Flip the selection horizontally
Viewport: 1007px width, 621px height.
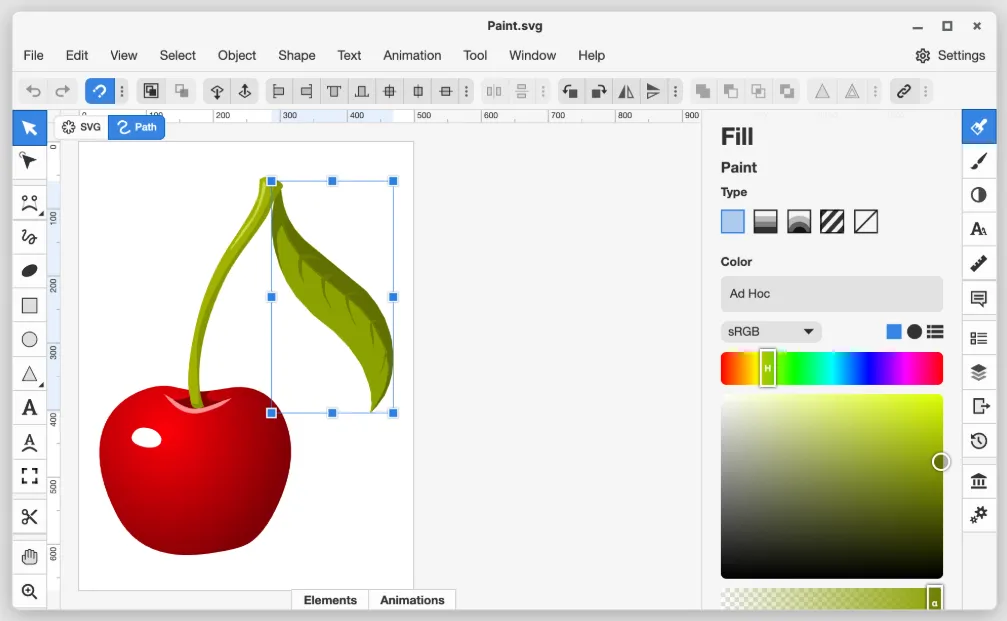pyautogui.click(x=626, y=91)
